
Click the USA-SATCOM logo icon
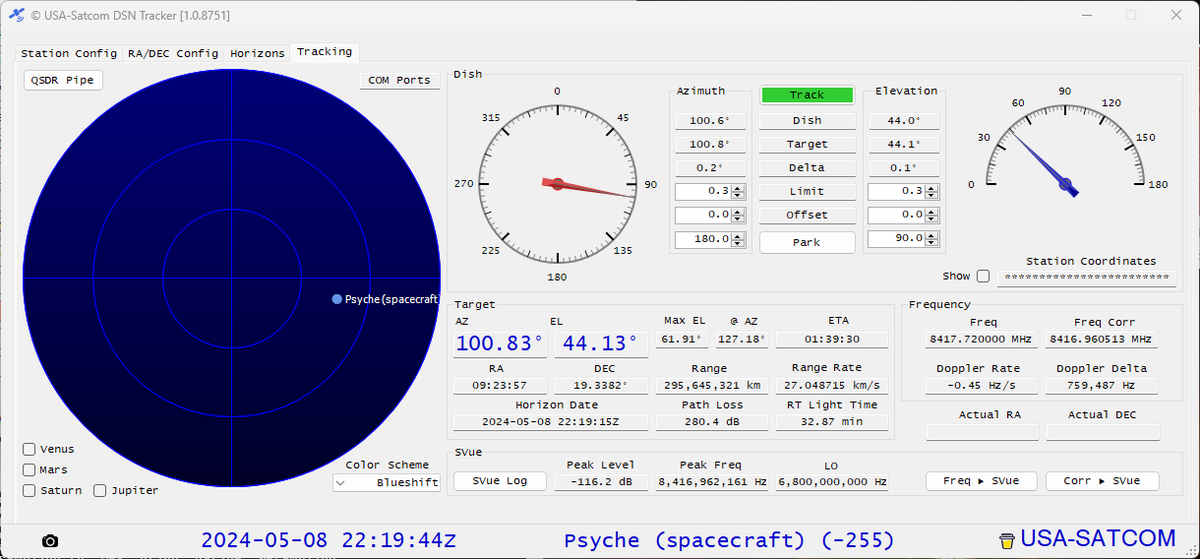click(1007, 540)
